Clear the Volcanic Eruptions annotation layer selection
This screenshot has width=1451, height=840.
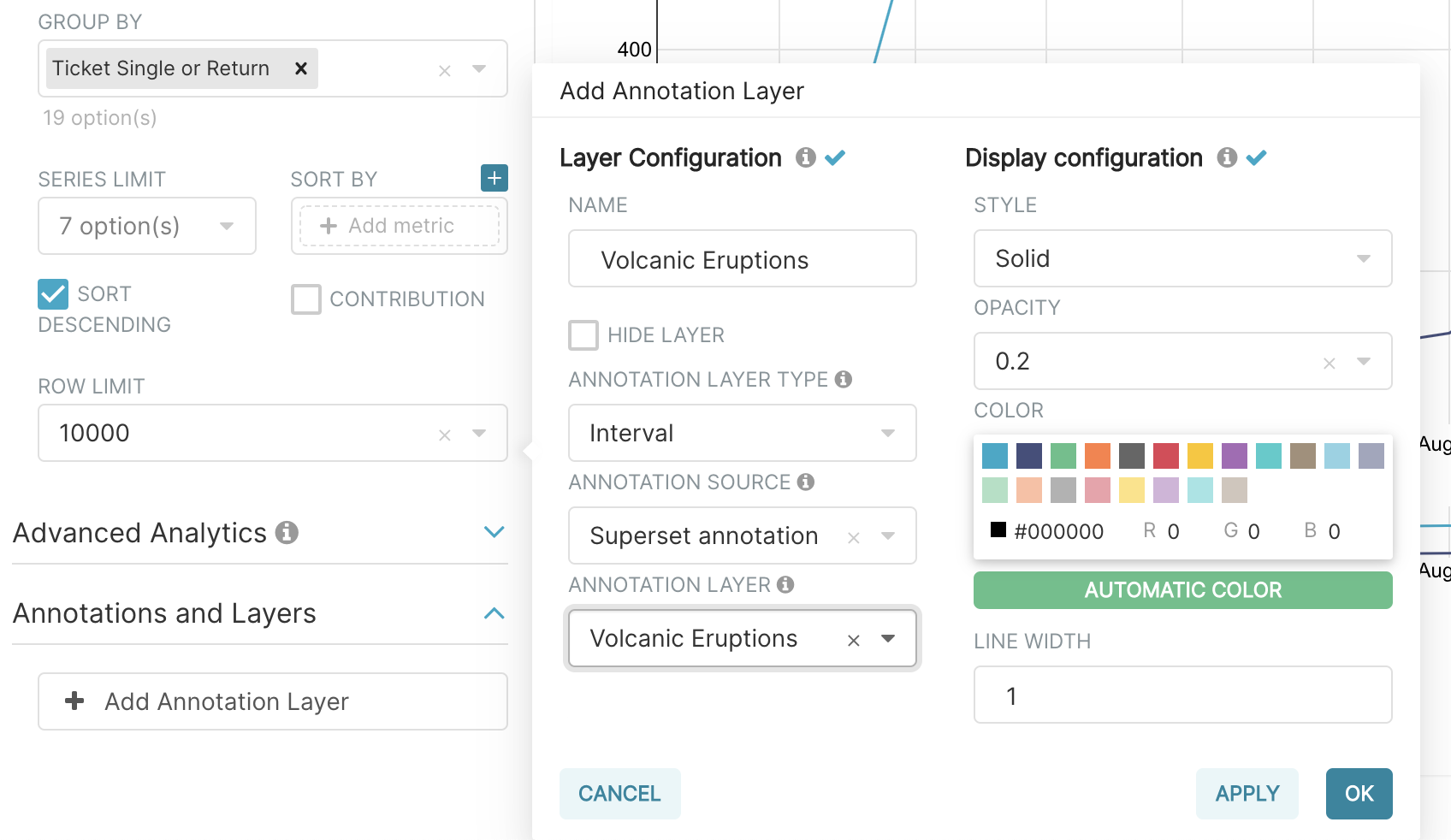pyautogui.click(x=853, y=640)
